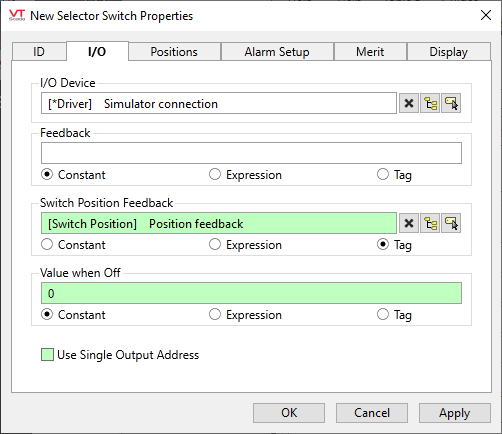The image size is (502, 434).
Task: Click the Apply button
Action: [454, 413]
